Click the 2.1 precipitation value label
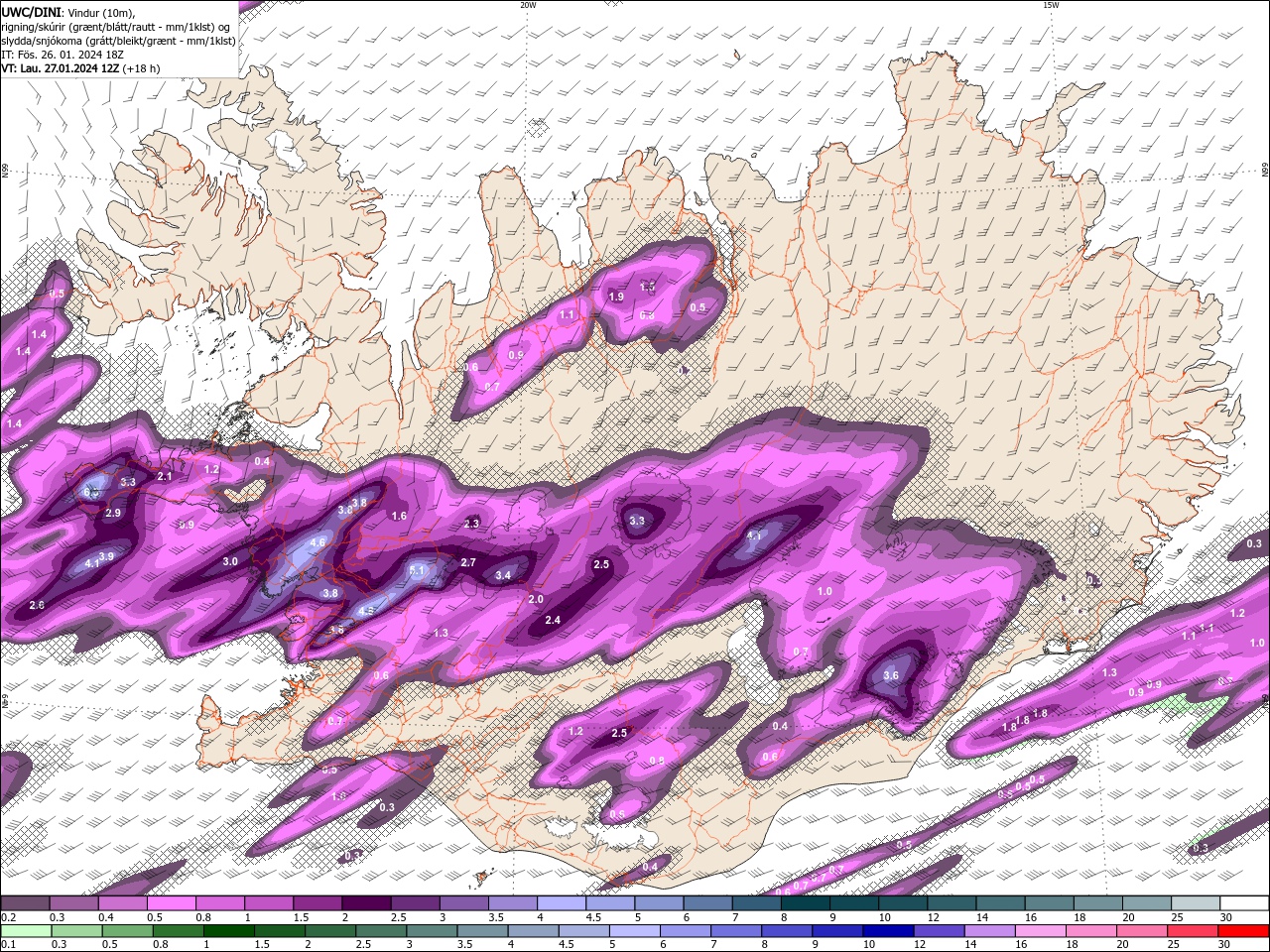The height and width of the screenshot is (952, 1270). (165, 477)
